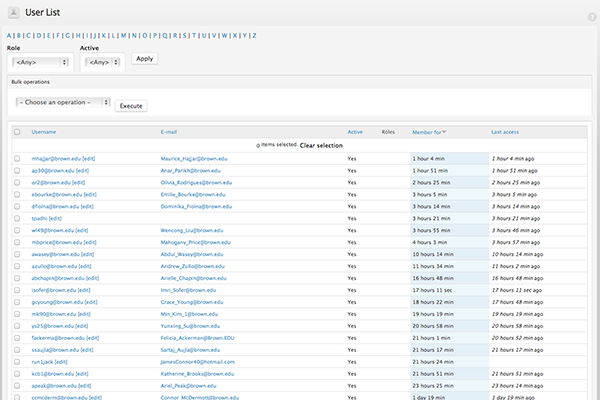Sort by Member for arrow indicator
This screenshot has width=600, height=400.
(x=444, y=132)
